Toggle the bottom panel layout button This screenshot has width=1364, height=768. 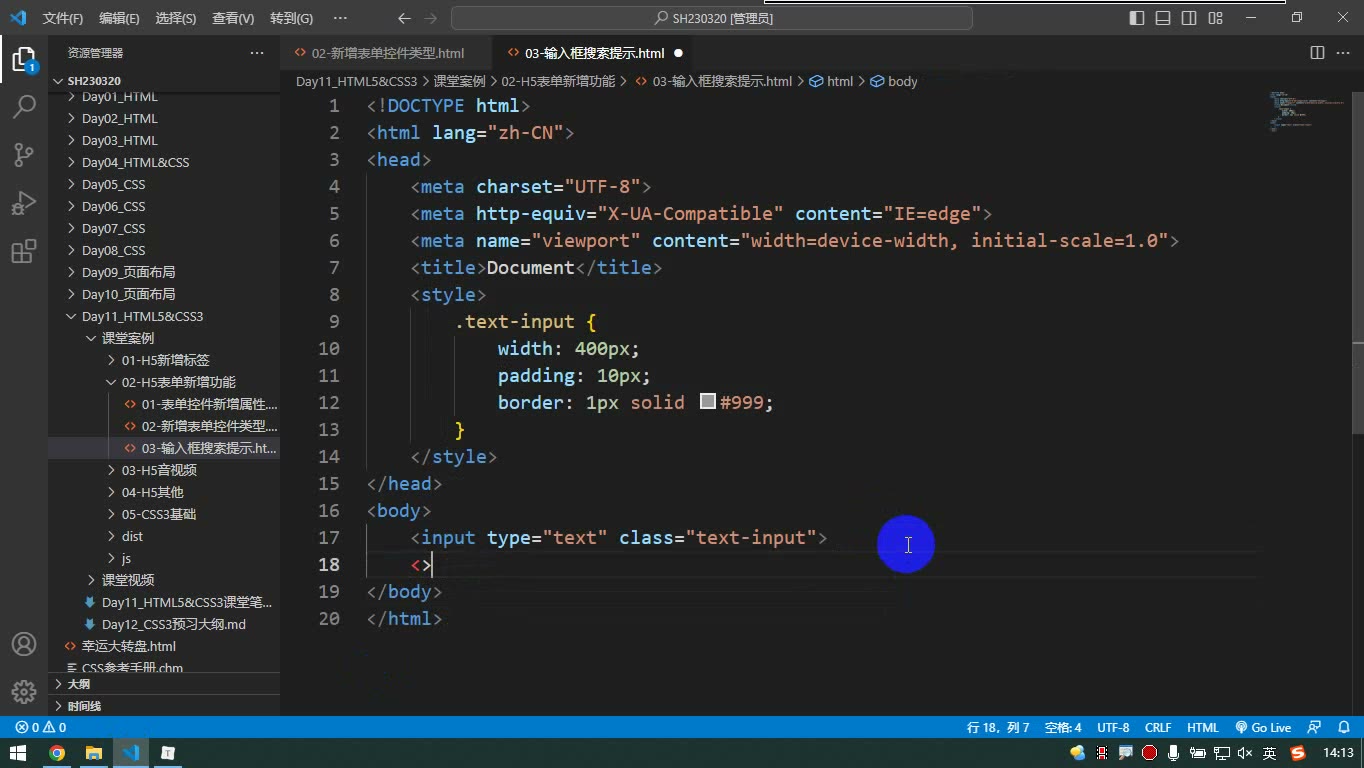pyautogui.click(x=1163, y=18)
